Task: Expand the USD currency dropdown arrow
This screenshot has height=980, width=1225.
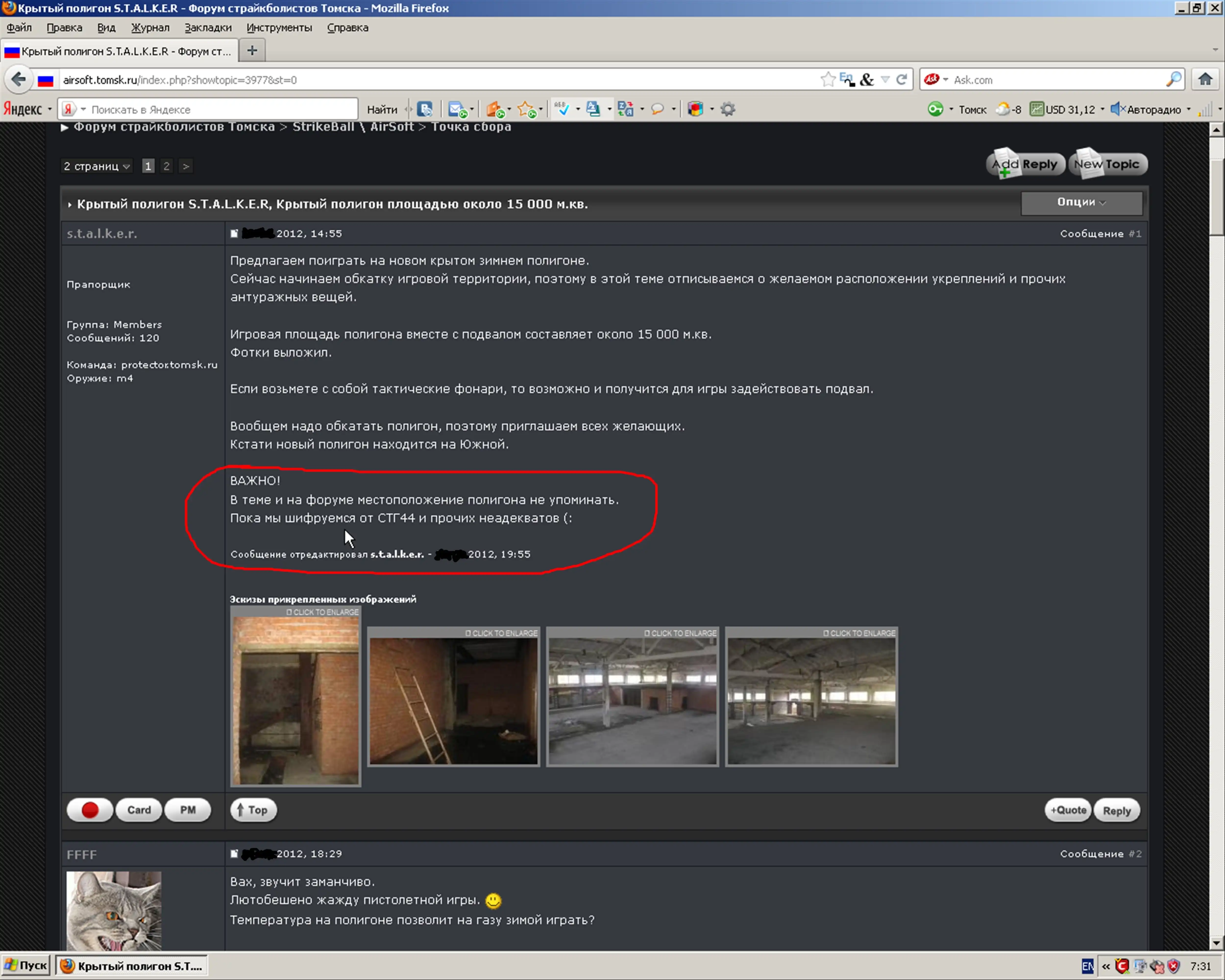Action: coord(1102,109)
